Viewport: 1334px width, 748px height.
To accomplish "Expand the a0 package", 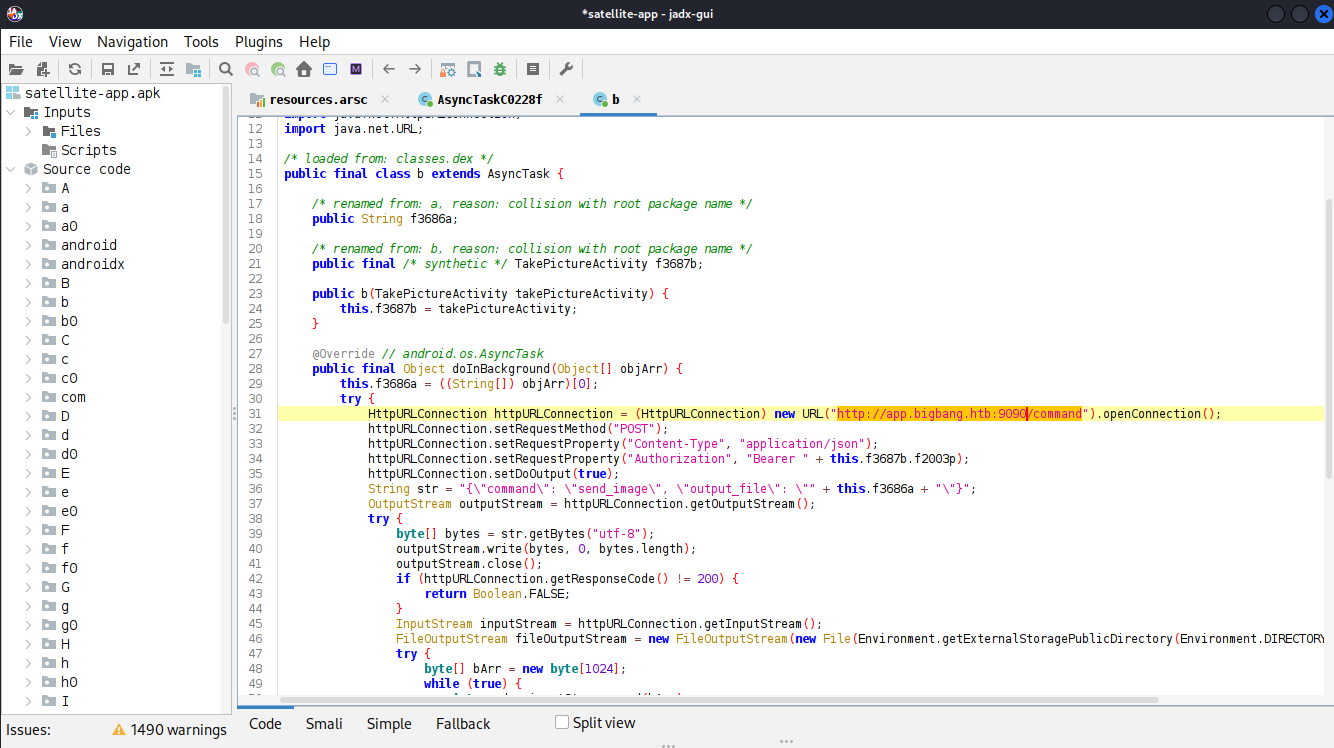I will [x=29, y=226].
